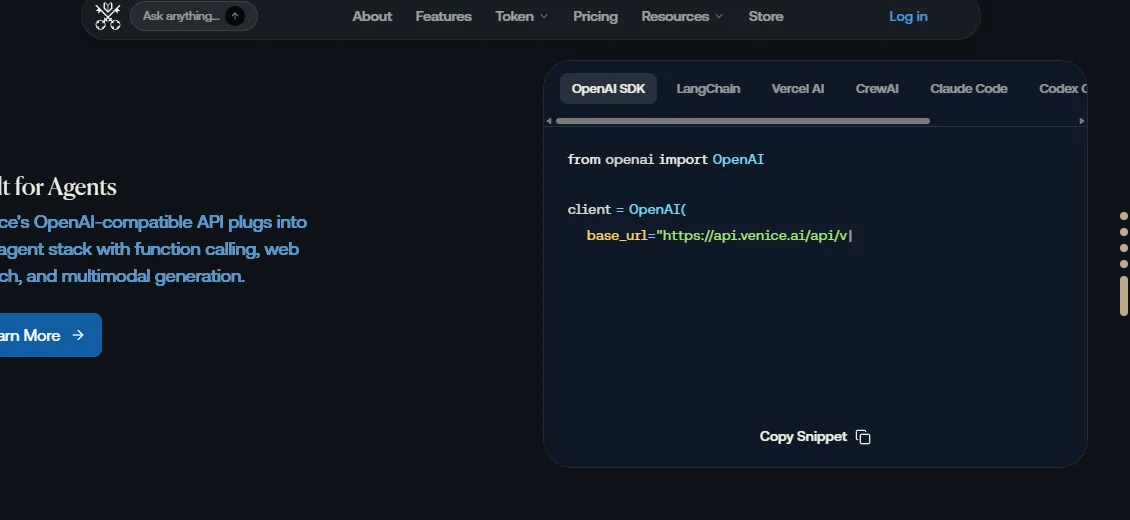This screenshot has width=1130, height=520.
Task: Click the first section indicator dot
Action: 1124,216
